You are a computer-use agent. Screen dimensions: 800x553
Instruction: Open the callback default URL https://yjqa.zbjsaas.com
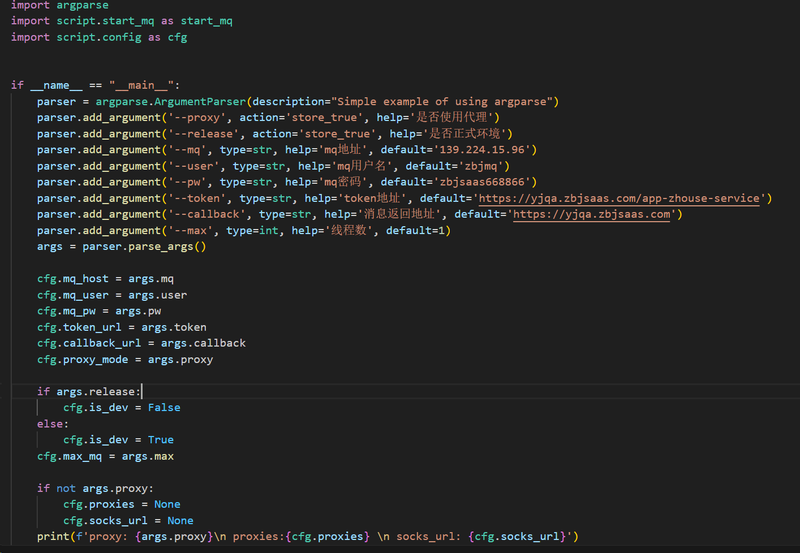(x=594, y=214)
